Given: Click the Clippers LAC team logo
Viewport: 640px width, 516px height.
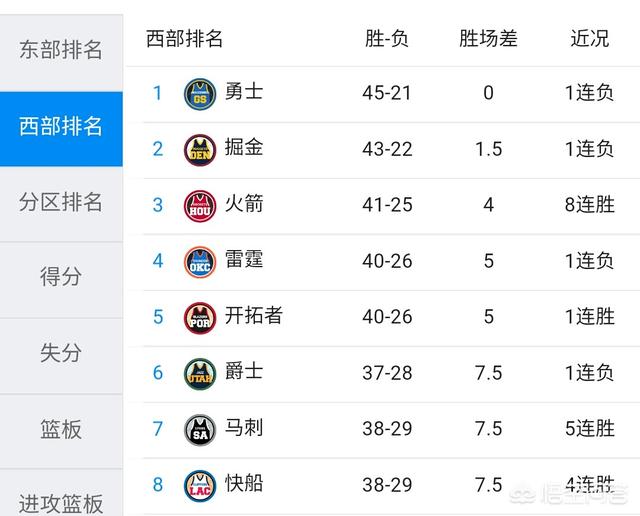Looking at the screenshot, I should click(x=200, y=486).
